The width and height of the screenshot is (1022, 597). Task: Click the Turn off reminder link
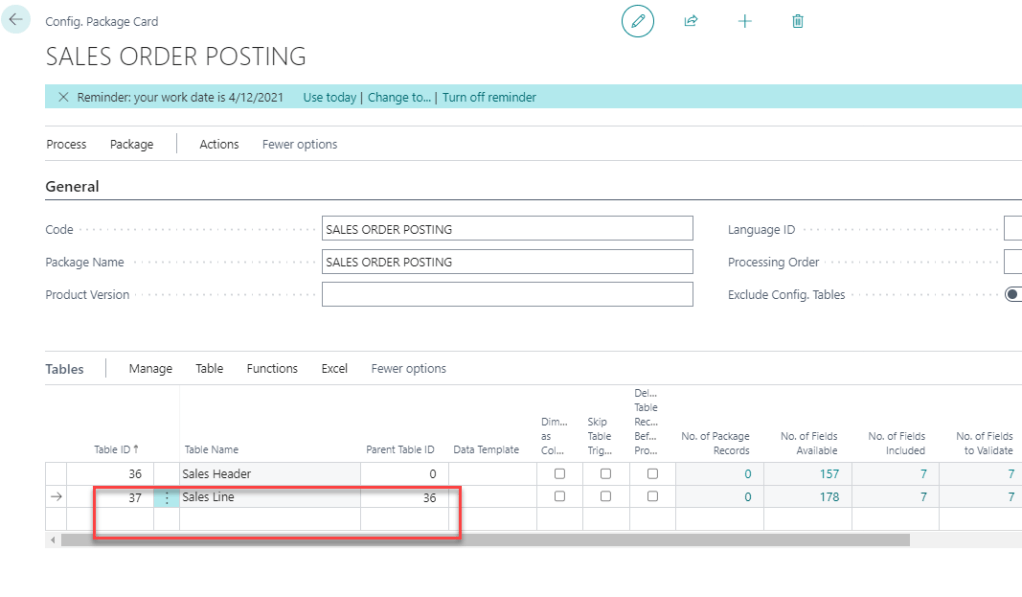point(489,97)
